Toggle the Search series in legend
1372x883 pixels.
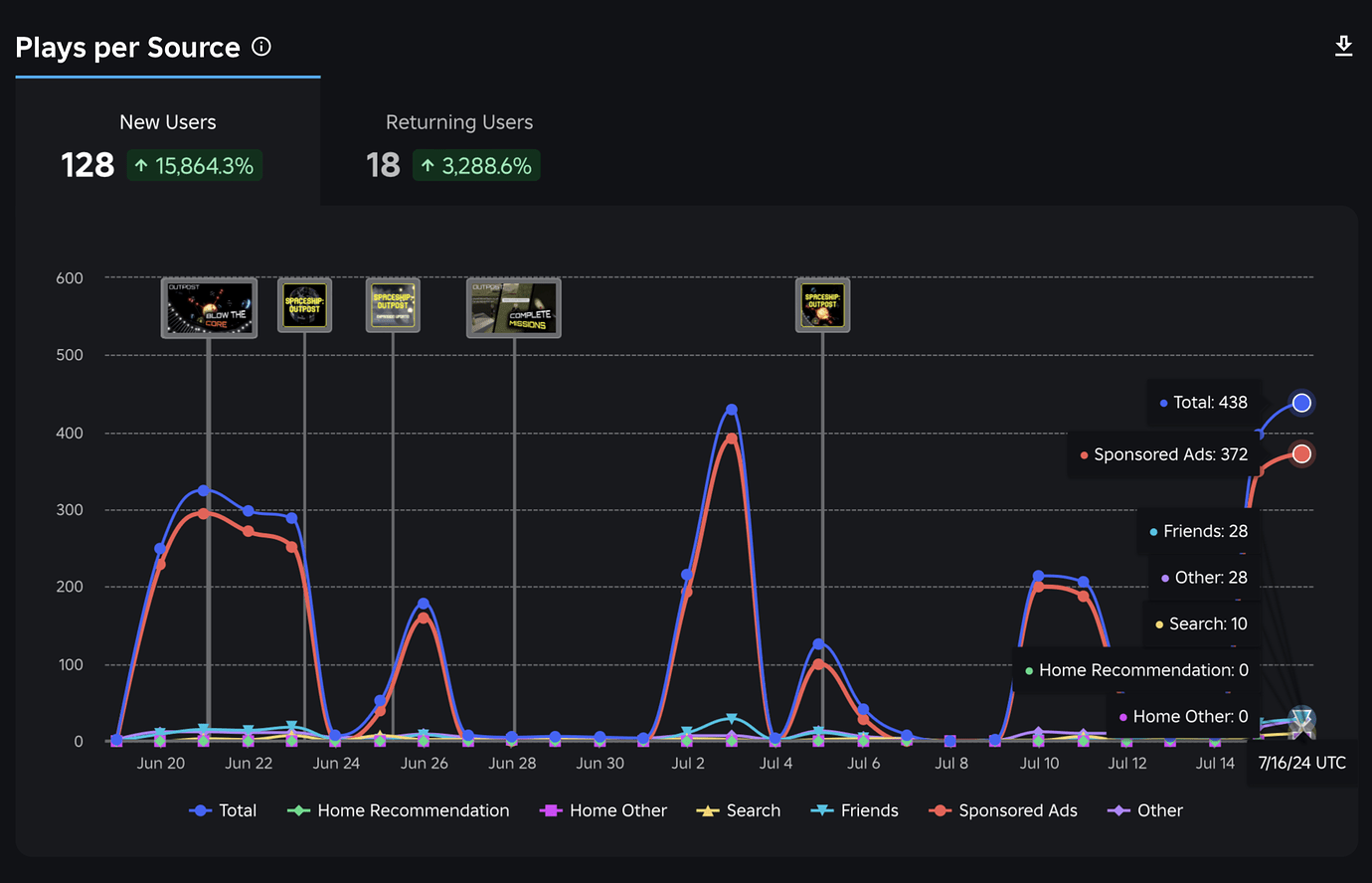(739, 810)
